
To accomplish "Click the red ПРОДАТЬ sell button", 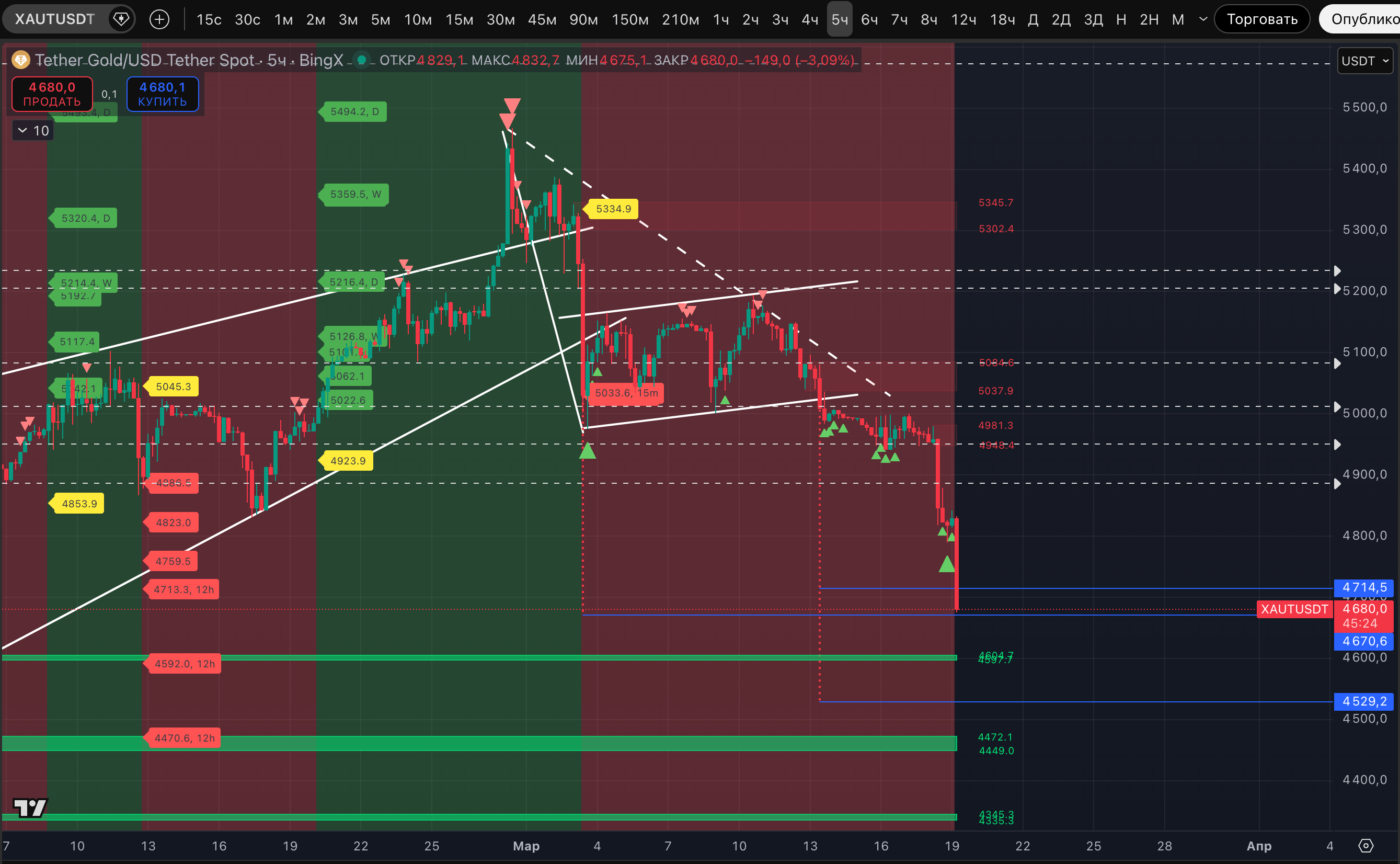I will 52,94.
